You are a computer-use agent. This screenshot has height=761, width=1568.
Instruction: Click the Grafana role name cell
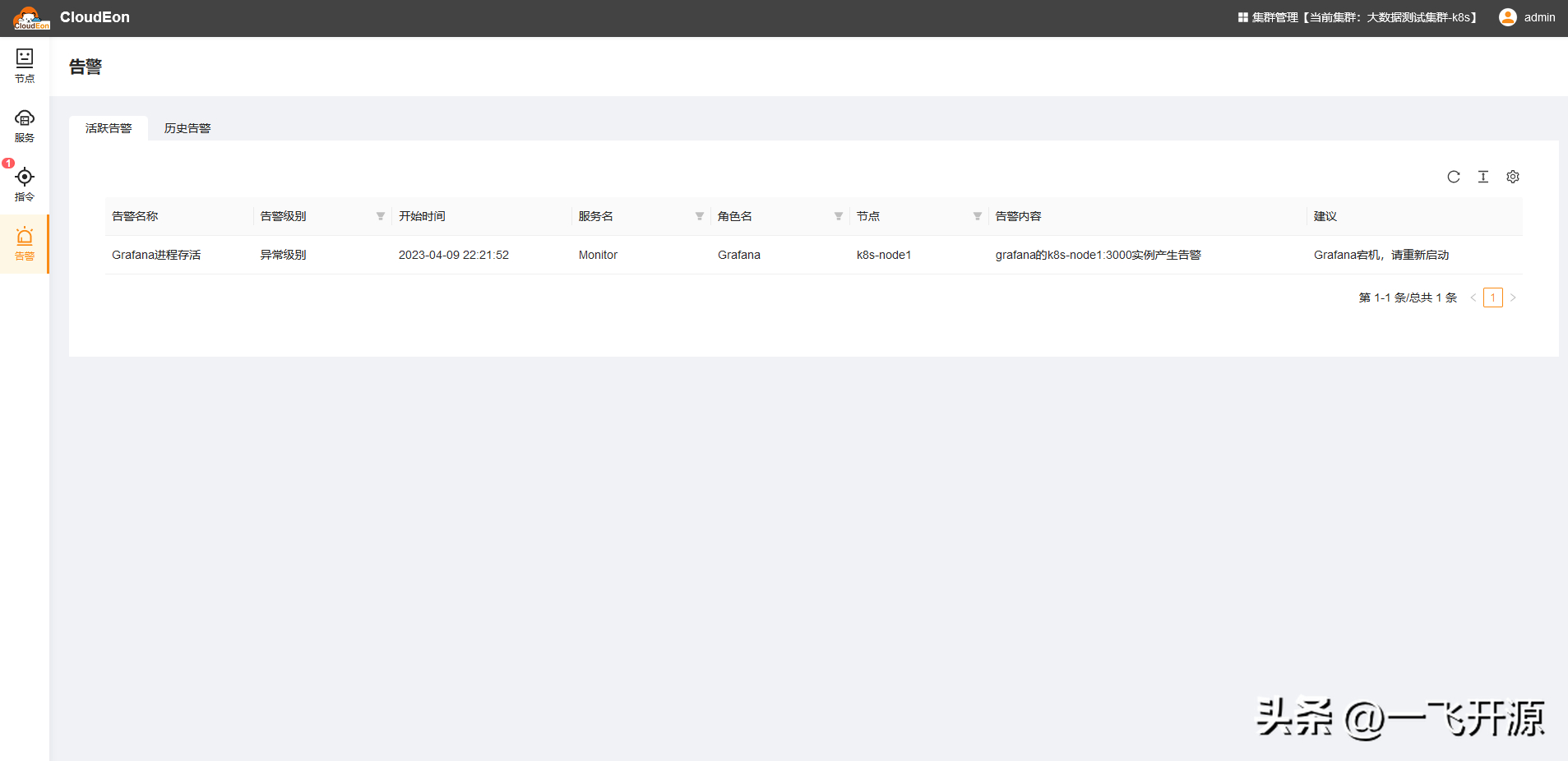(x=739, y=255)
